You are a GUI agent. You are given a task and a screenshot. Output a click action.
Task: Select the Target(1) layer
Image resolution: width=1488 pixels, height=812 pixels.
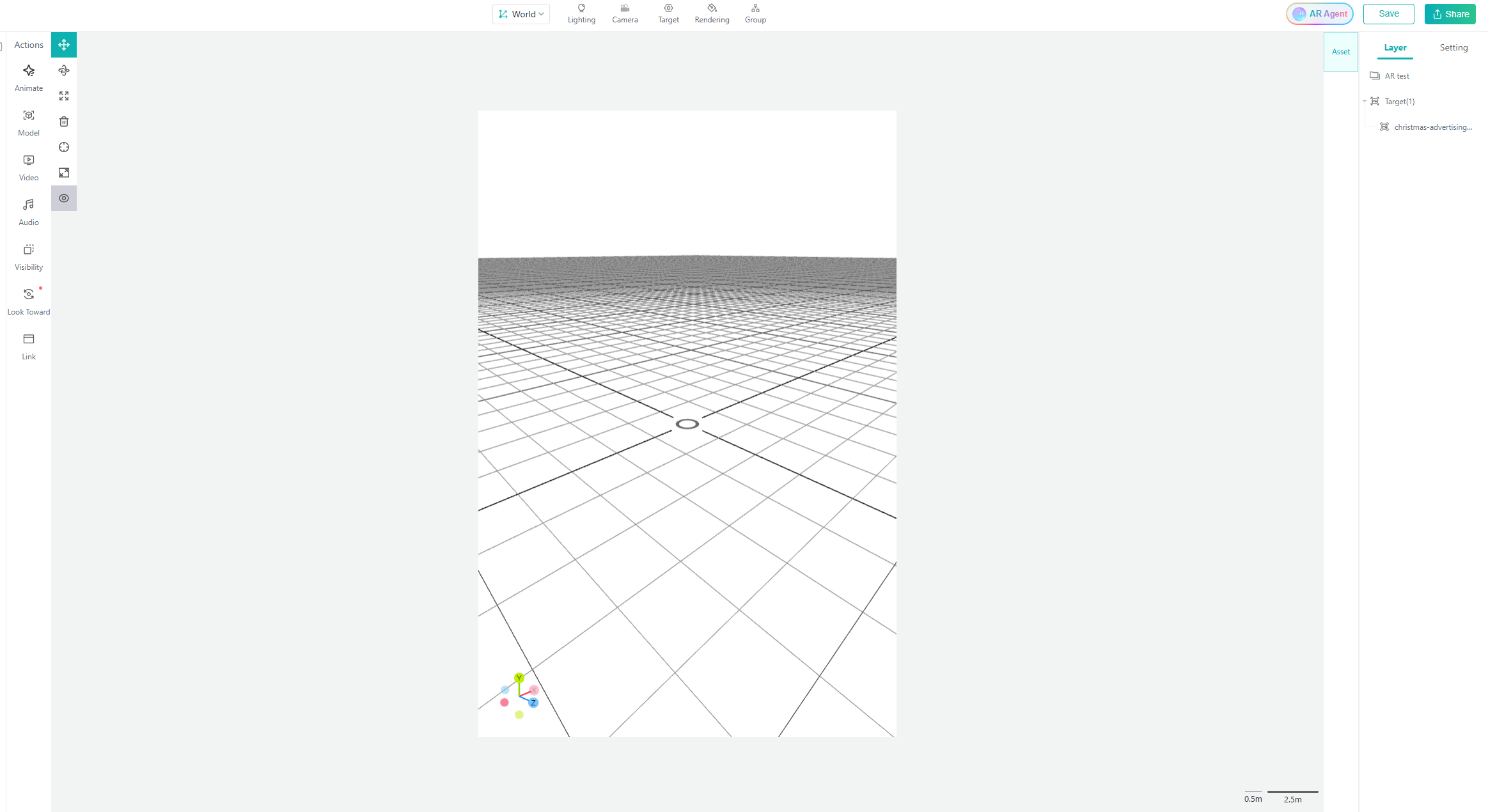tap(1399, 102)
